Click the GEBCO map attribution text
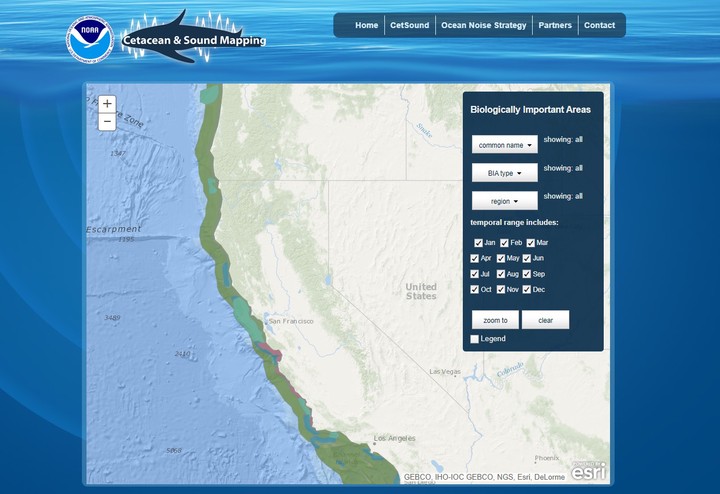 tap(484, 477)
